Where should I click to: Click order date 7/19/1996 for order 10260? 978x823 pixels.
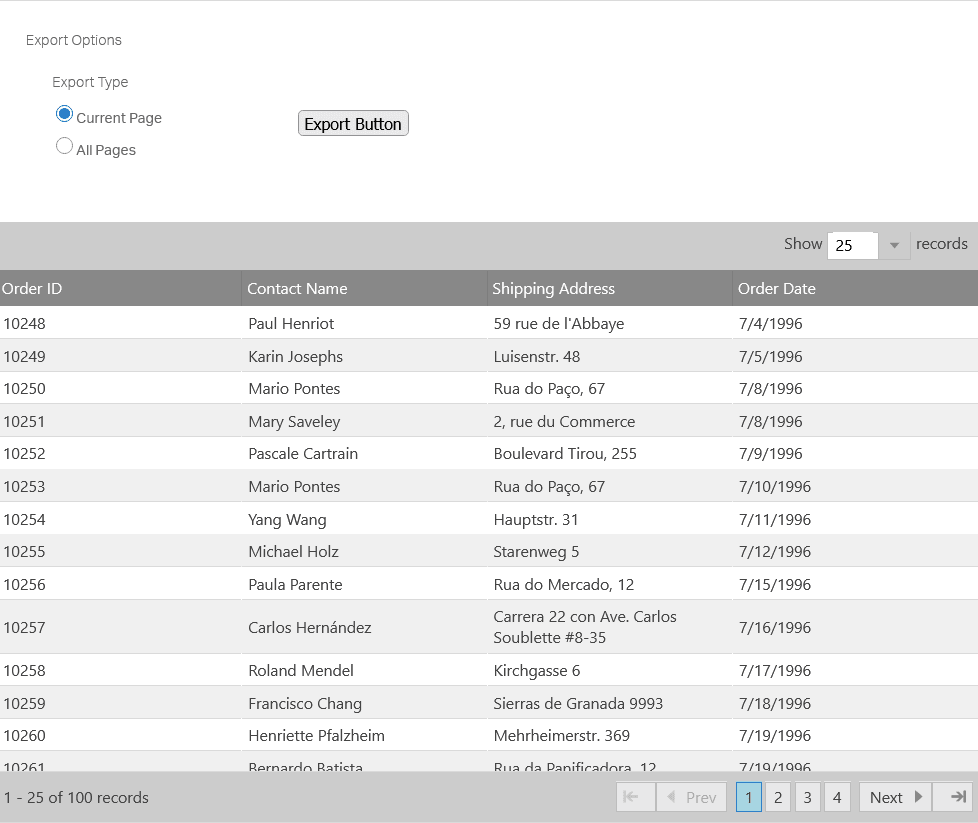[x=775, y=736]
